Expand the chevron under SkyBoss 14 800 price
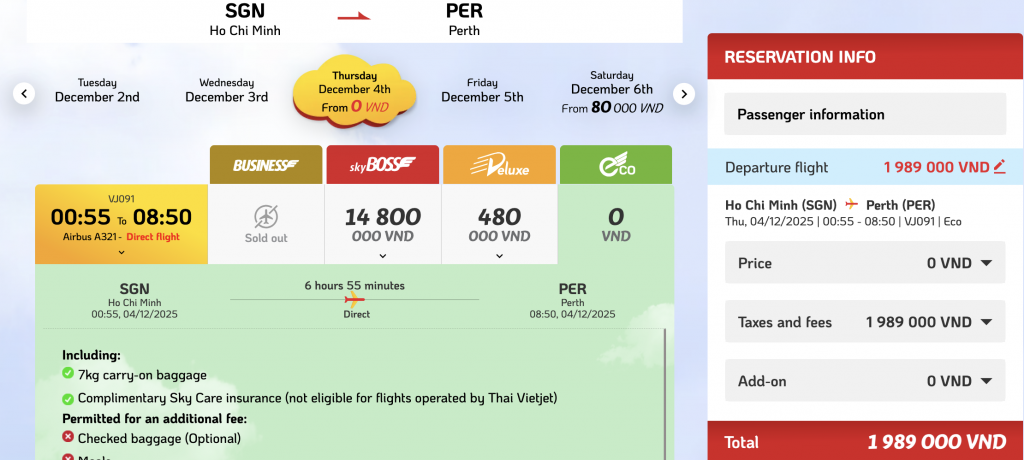 coord(383,256)
